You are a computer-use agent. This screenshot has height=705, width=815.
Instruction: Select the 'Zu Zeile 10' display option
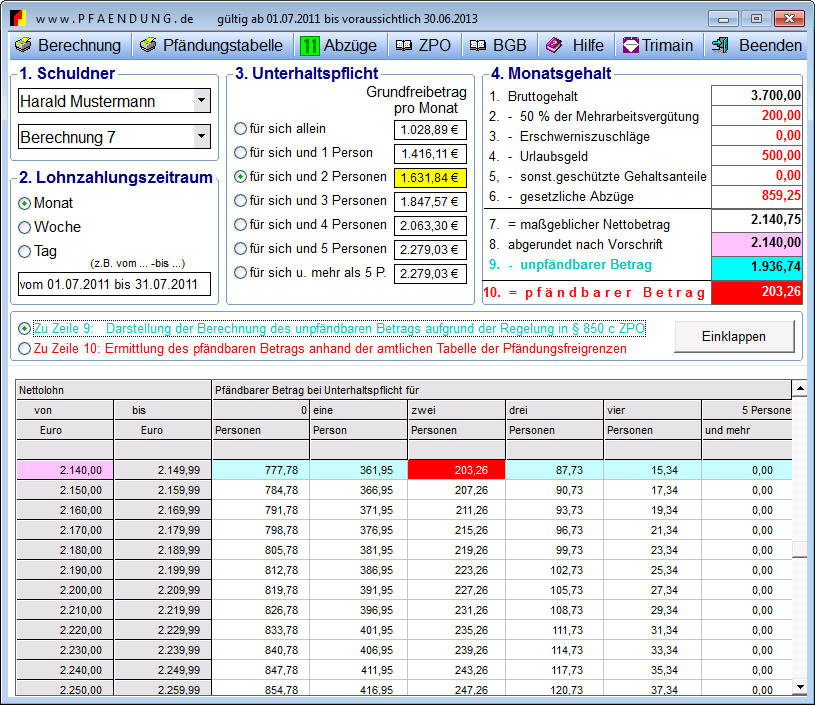point(24,348)
